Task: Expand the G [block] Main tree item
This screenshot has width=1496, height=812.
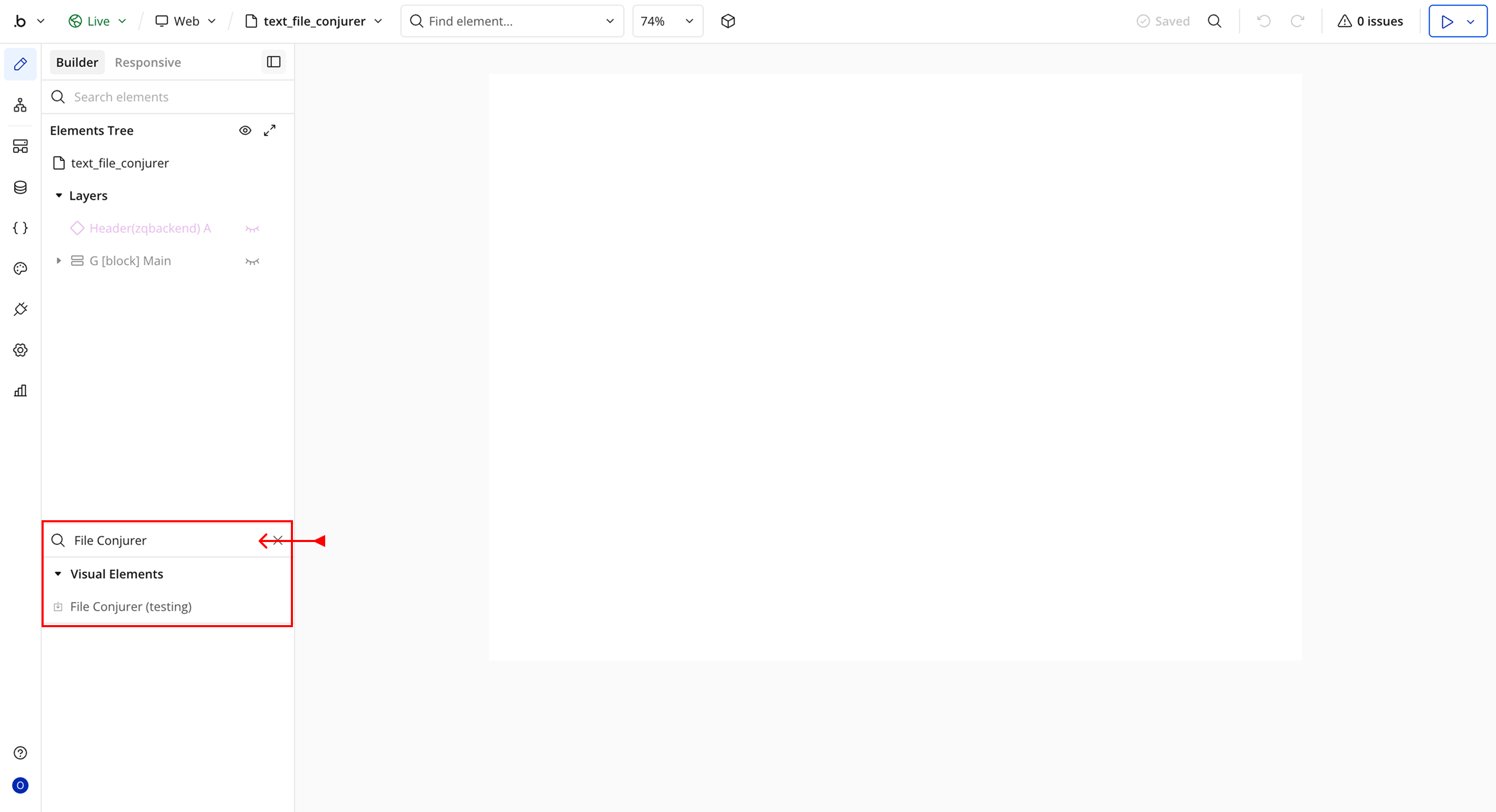Action: pyautogui.click(x=59, y=261)
